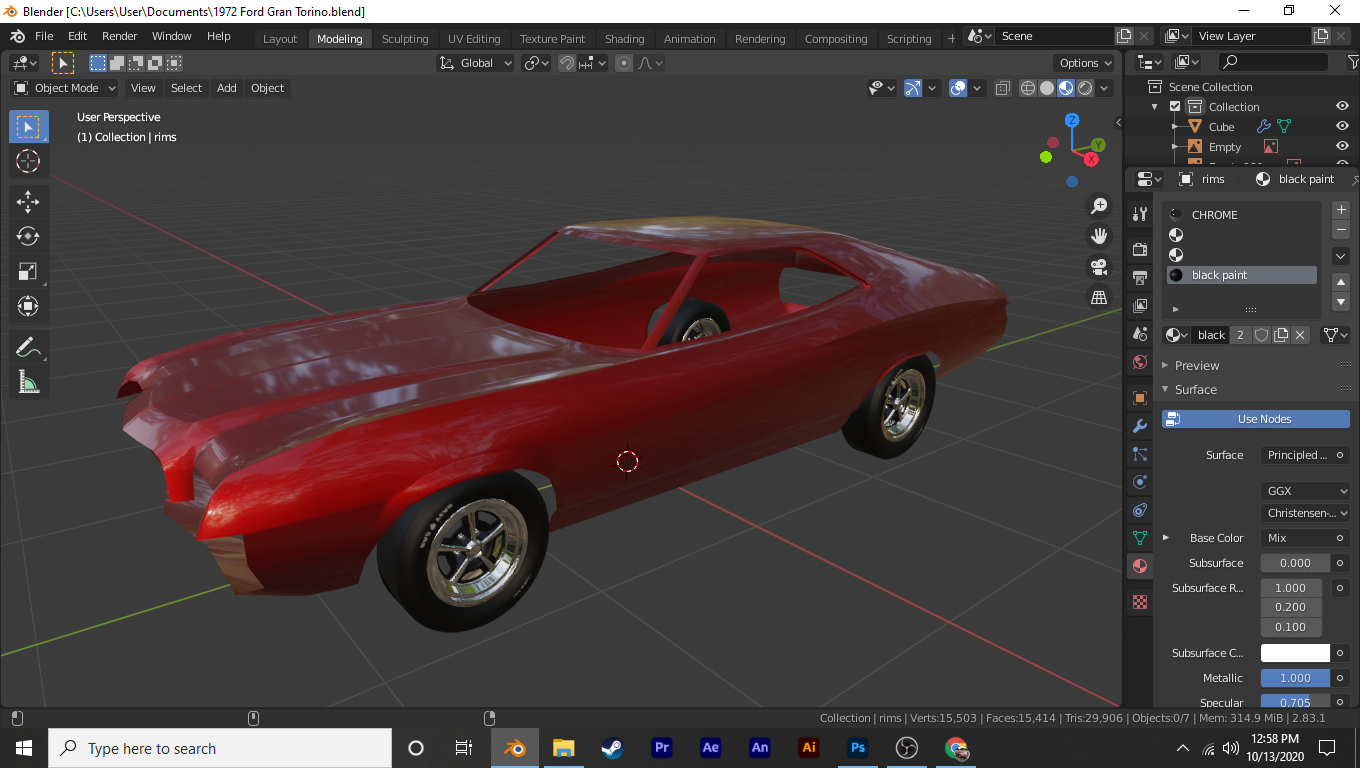Open the Object Mode dropdown
This screenshot has width=1360, height=768.
click(x=65, y=88)
